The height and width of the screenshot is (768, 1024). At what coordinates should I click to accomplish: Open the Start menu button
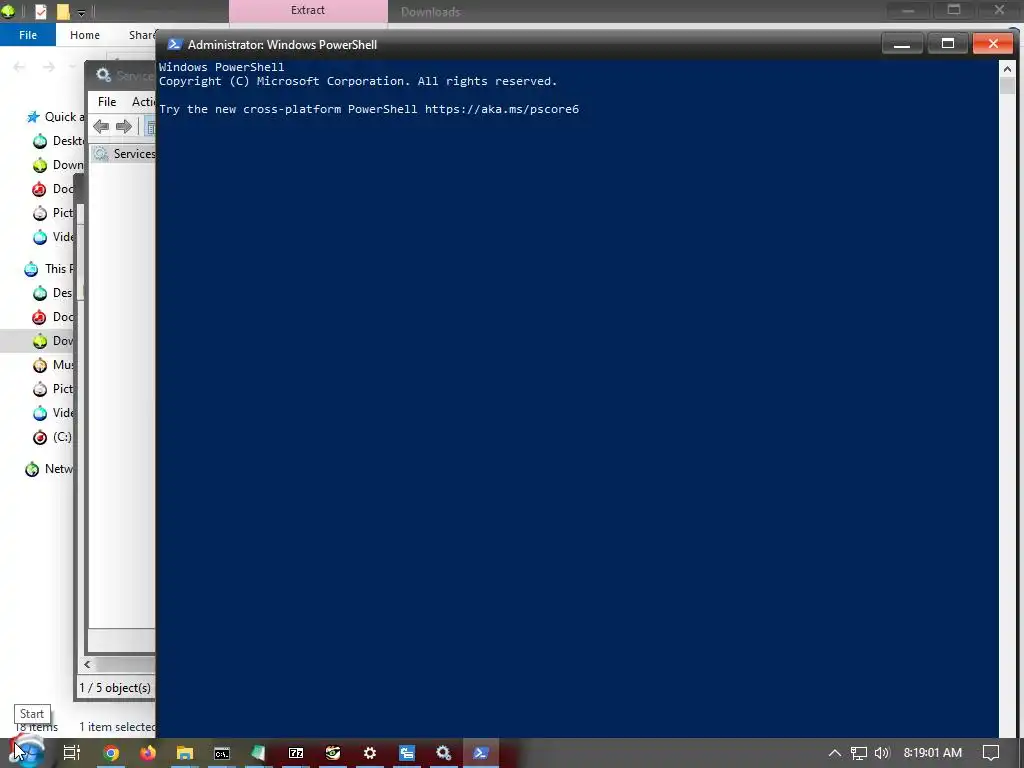26,752
